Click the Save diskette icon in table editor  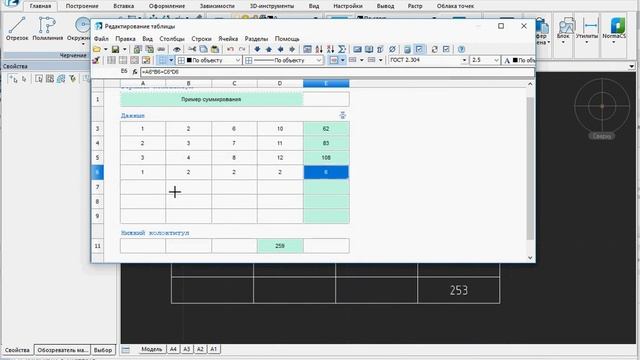point(116,49)
